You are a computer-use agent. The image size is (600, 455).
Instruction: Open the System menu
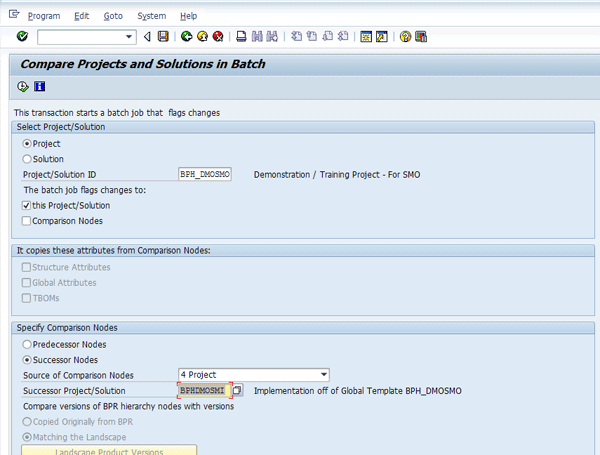(x=151, y=16)
